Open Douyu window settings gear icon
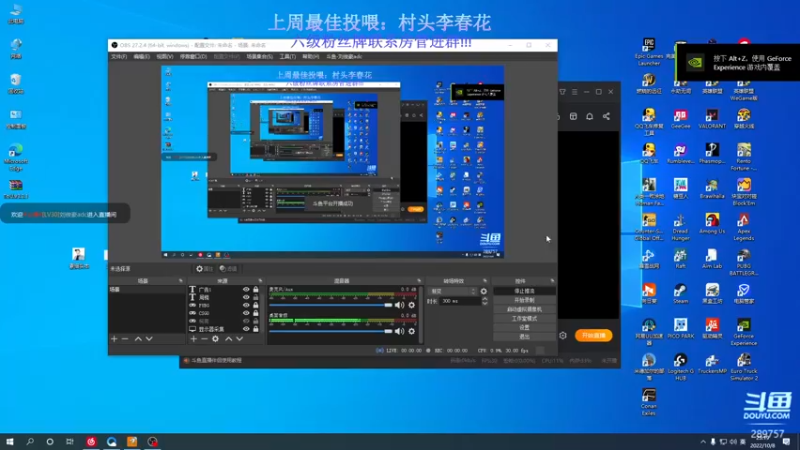The image size is (800, 450). pyautogui.click(x=563, y=336)
